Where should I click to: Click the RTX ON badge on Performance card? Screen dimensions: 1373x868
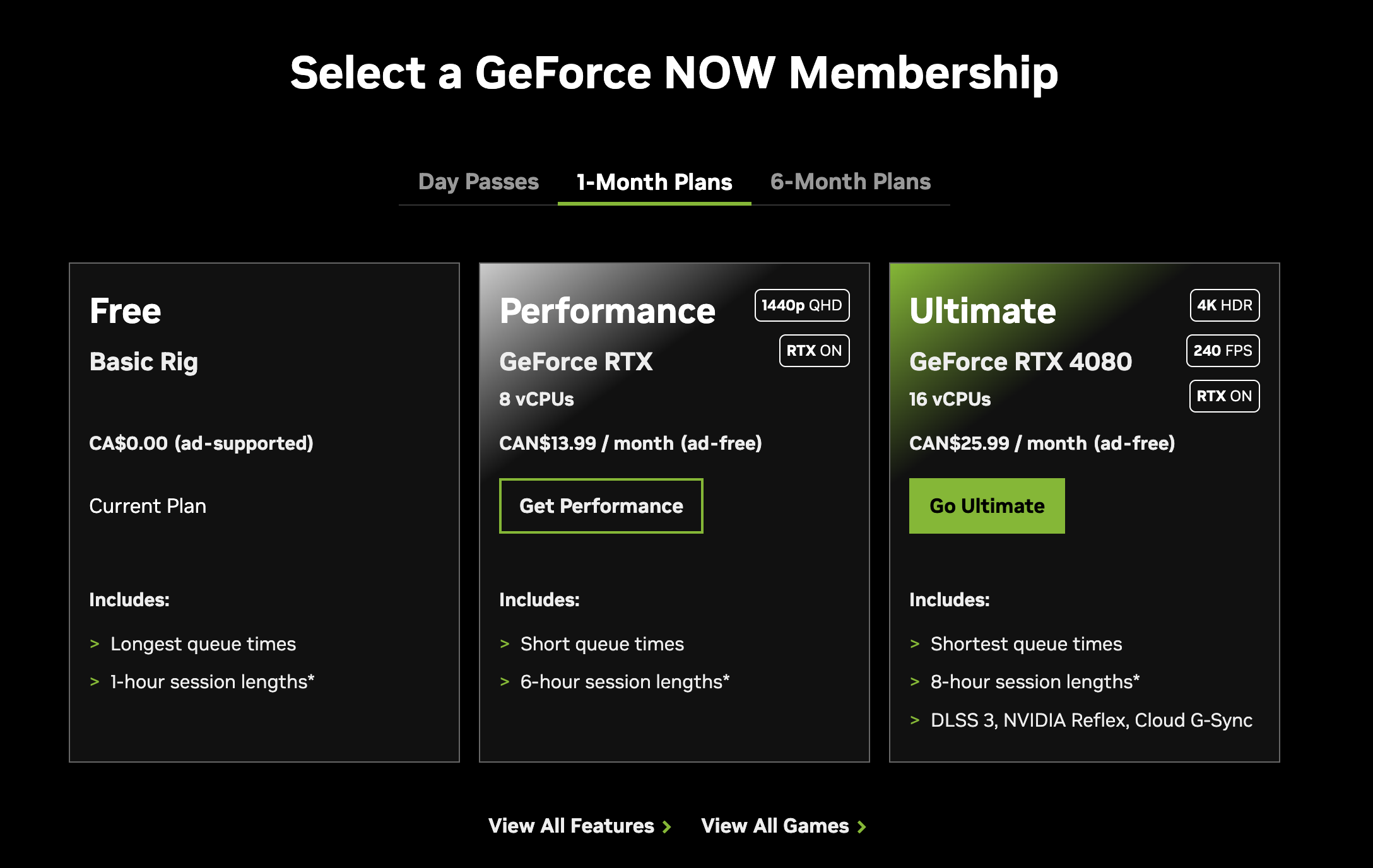coord(815,351)
